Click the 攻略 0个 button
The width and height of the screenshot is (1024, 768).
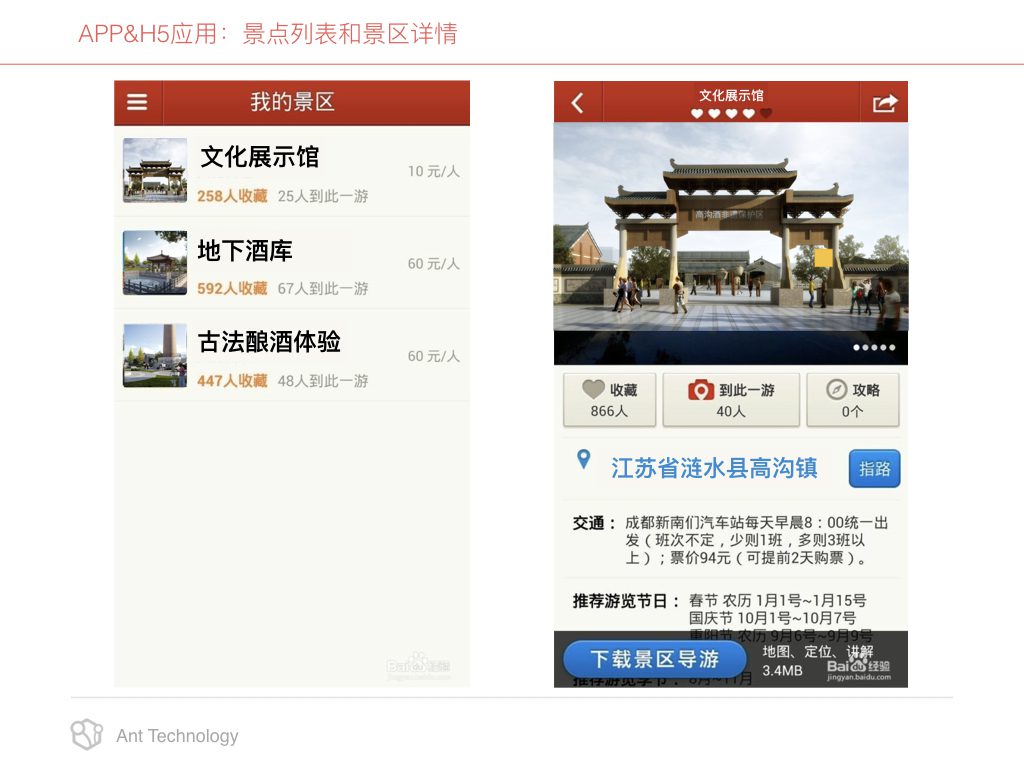click(852, 400)
